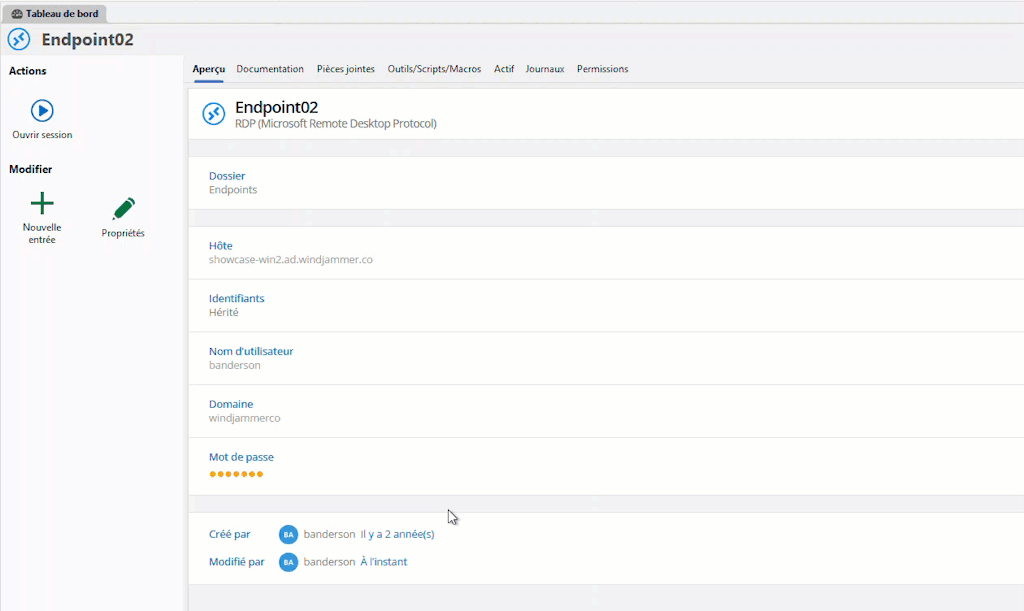Select the Documentation tab
Image resolution: width=1024 pixels, height=611 pixels.
(x=270, y=69)
